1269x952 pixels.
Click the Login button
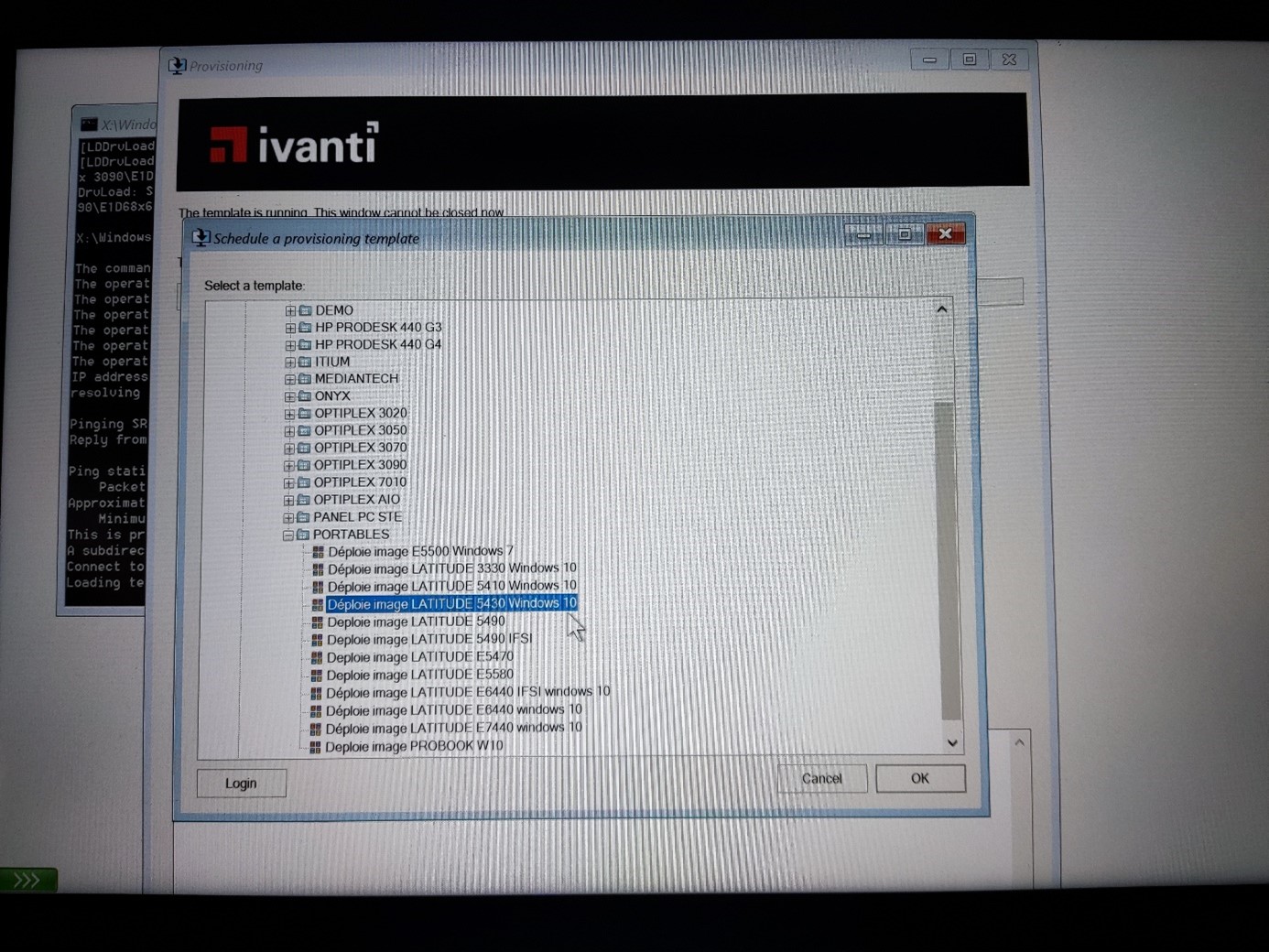(241, 784)
